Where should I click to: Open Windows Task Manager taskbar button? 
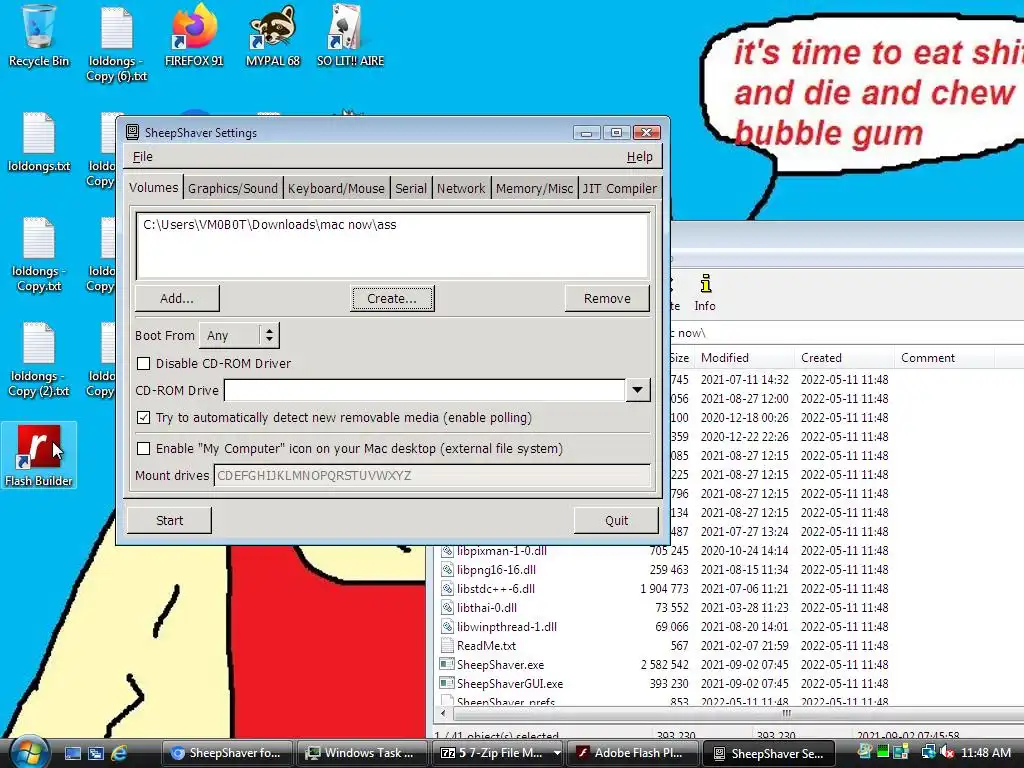pyautogui.click(x=362, y=753)
